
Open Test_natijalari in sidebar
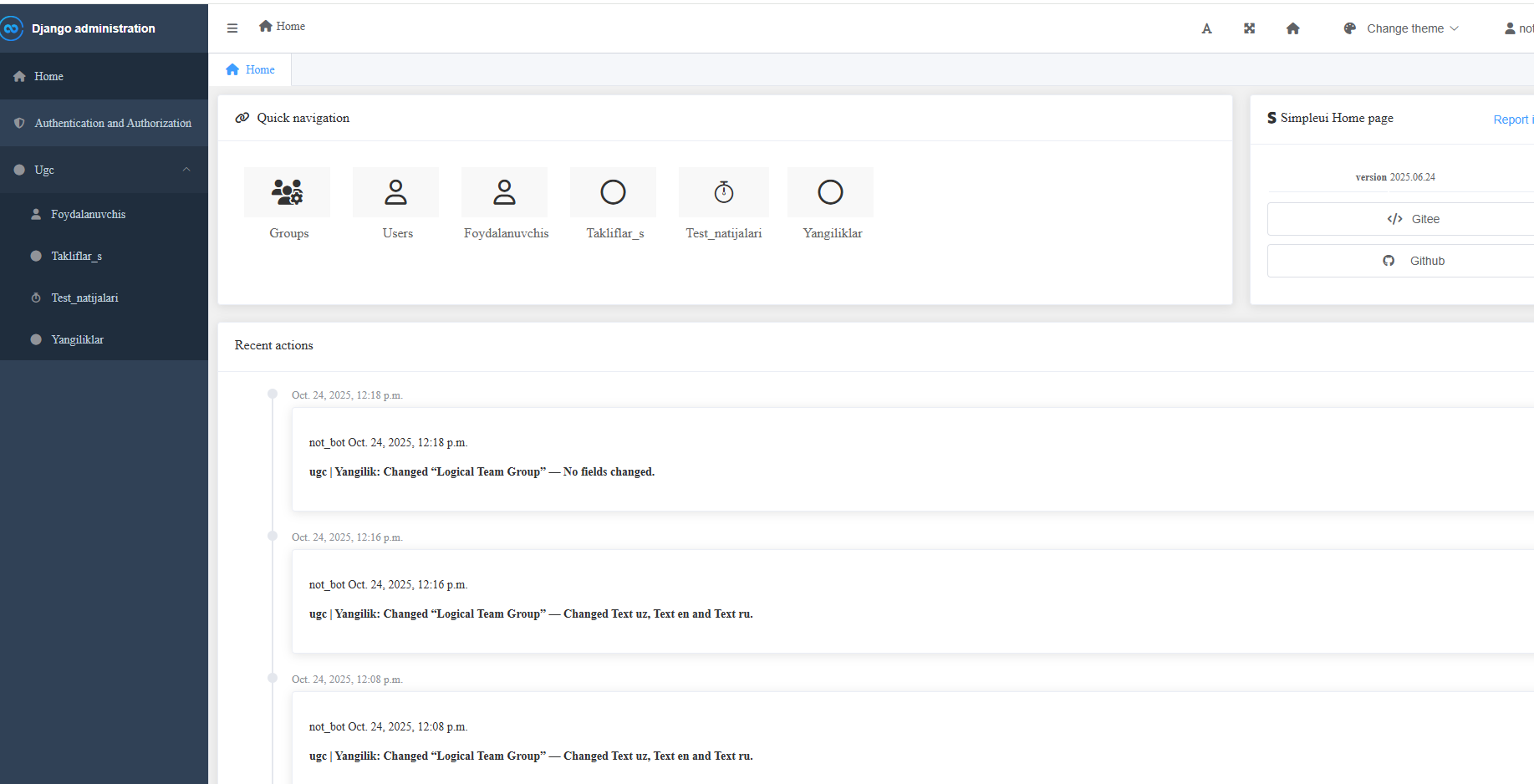tap(84, 298)
